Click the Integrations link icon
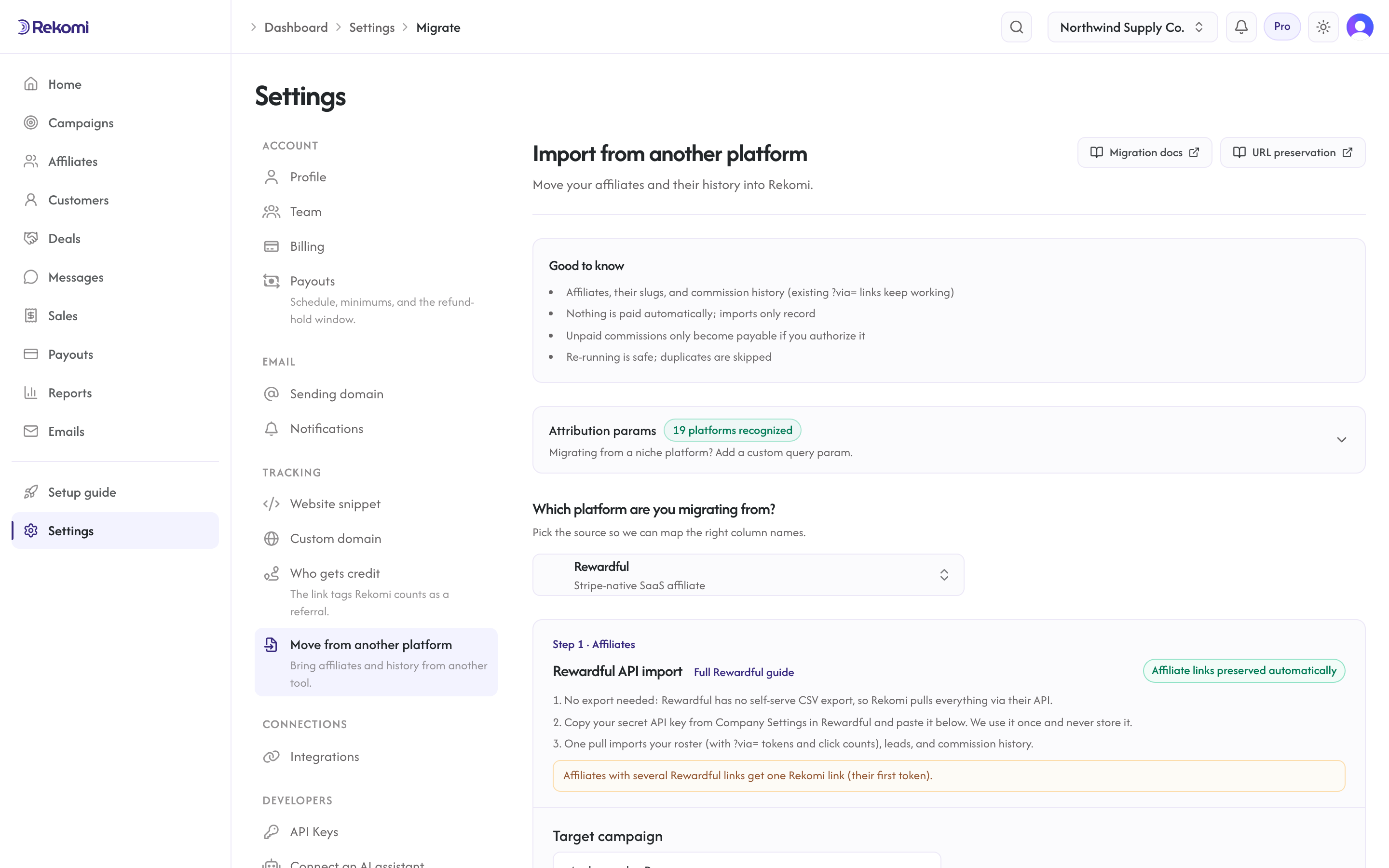 [272, 757]
